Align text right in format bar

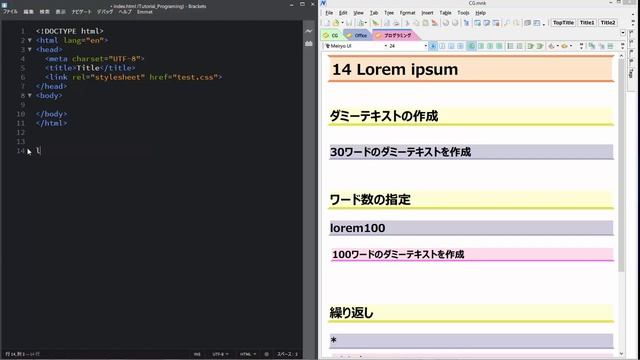click(490, 46)
